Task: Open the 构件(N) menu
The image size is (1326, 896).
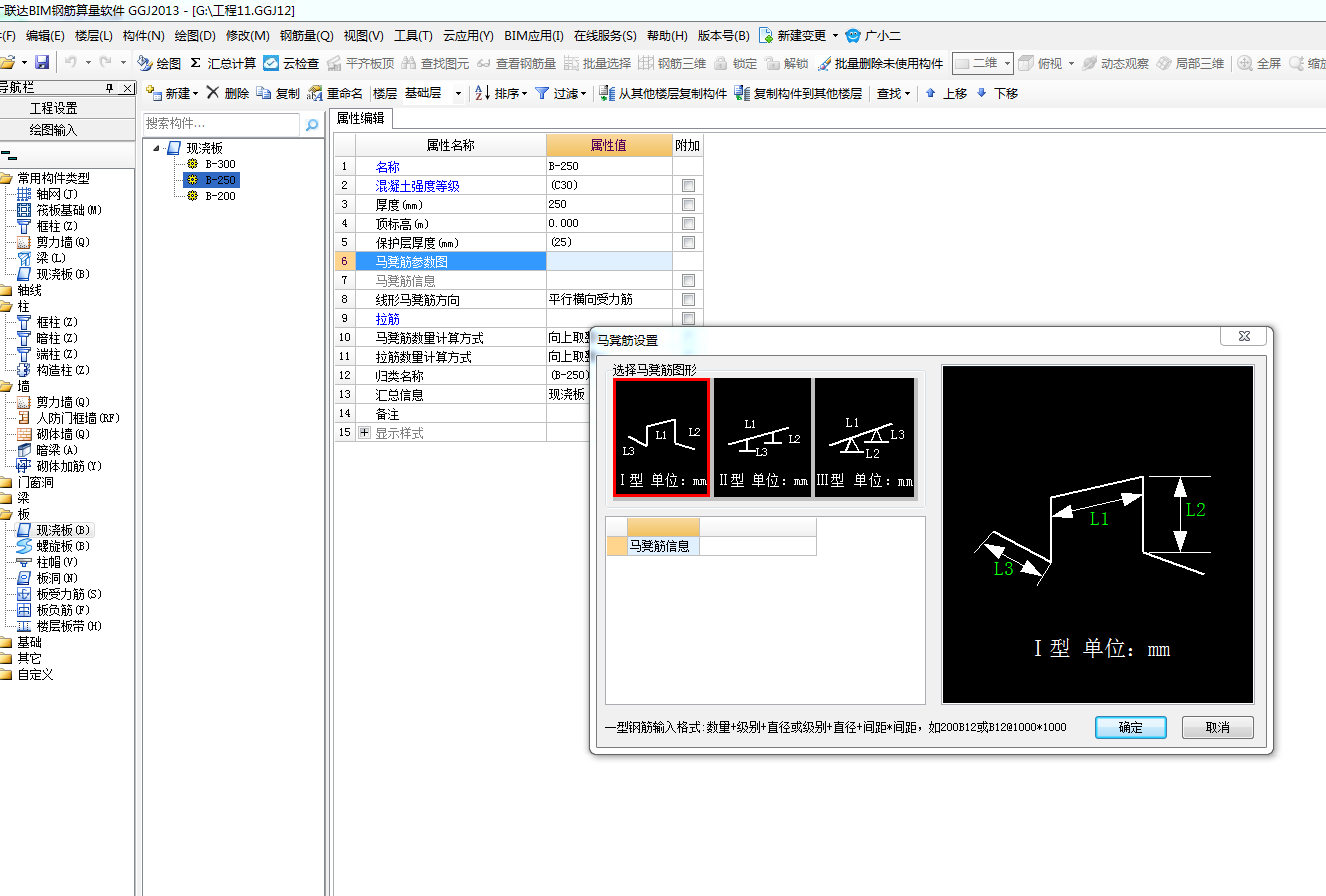Action: click(144, 35)
